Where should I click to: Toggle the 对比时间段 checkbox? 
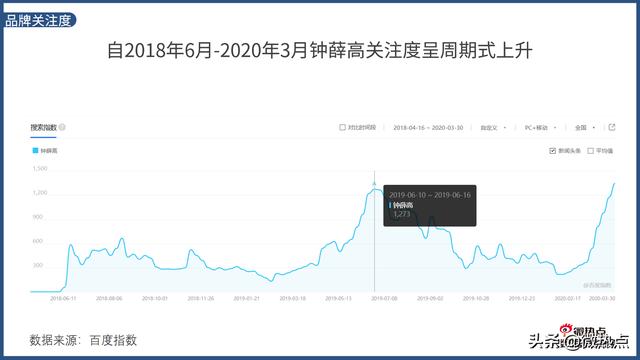point(342,127)
